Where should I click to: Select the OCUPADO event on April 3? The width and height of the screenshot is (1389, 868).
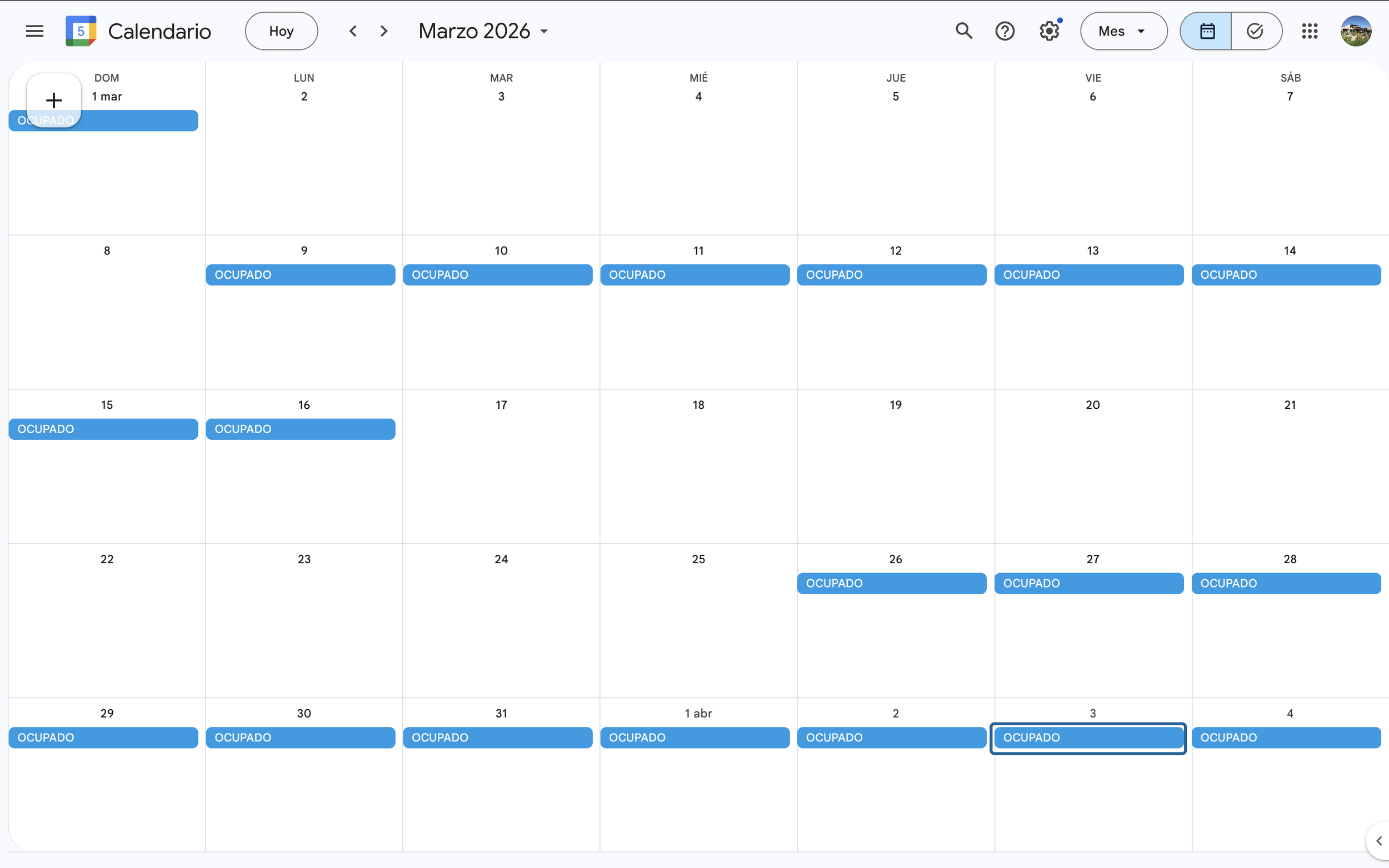coord(1088,737)
